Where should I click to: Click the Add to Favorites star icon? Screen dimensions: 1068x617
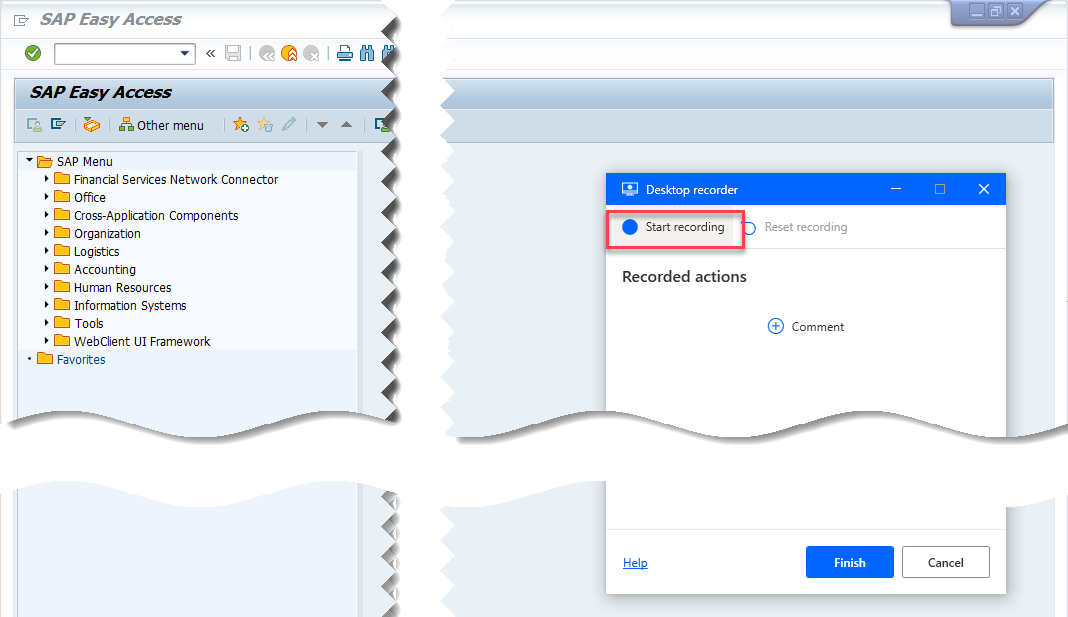240,125
